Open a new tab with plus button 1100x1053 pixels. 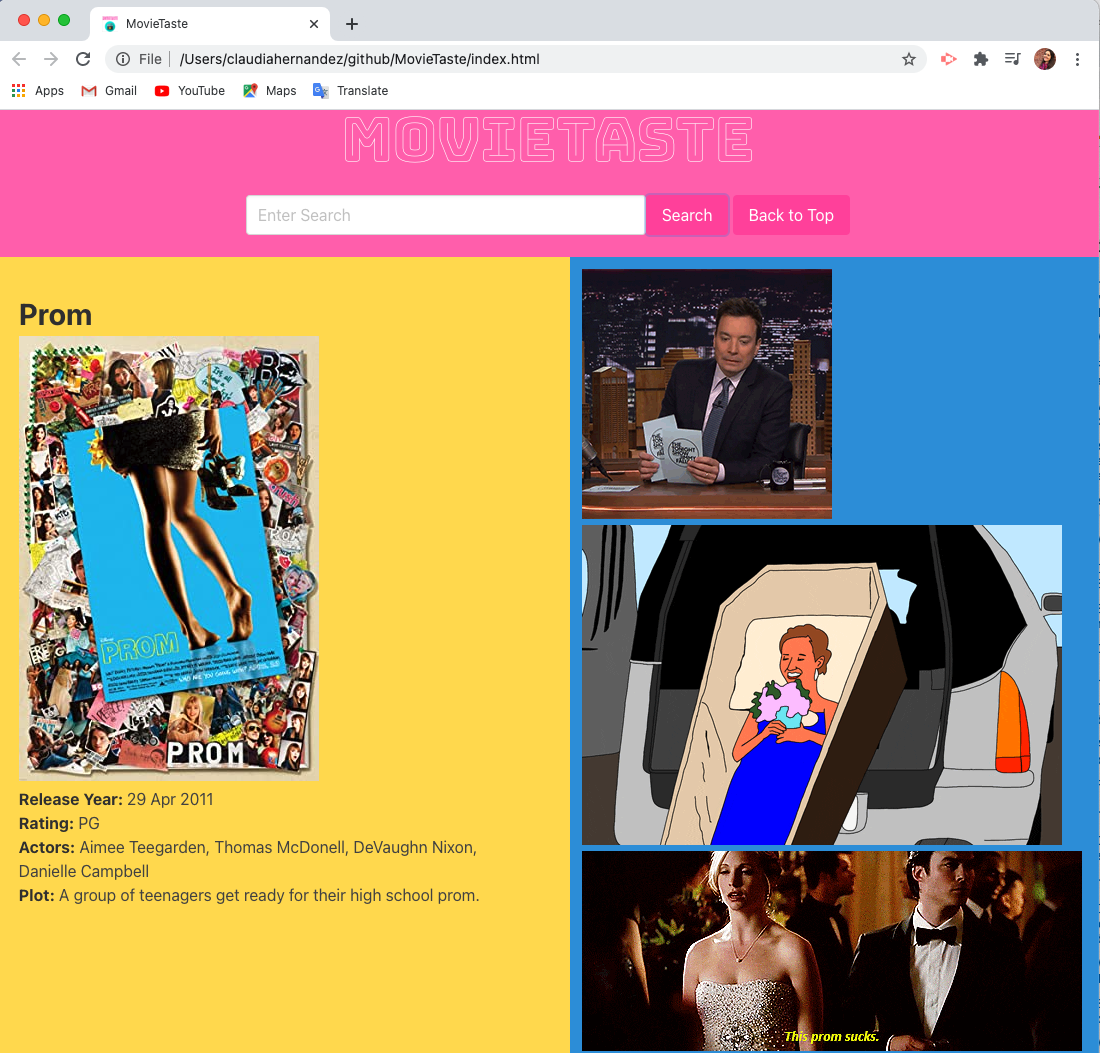(x=352, y=24)
